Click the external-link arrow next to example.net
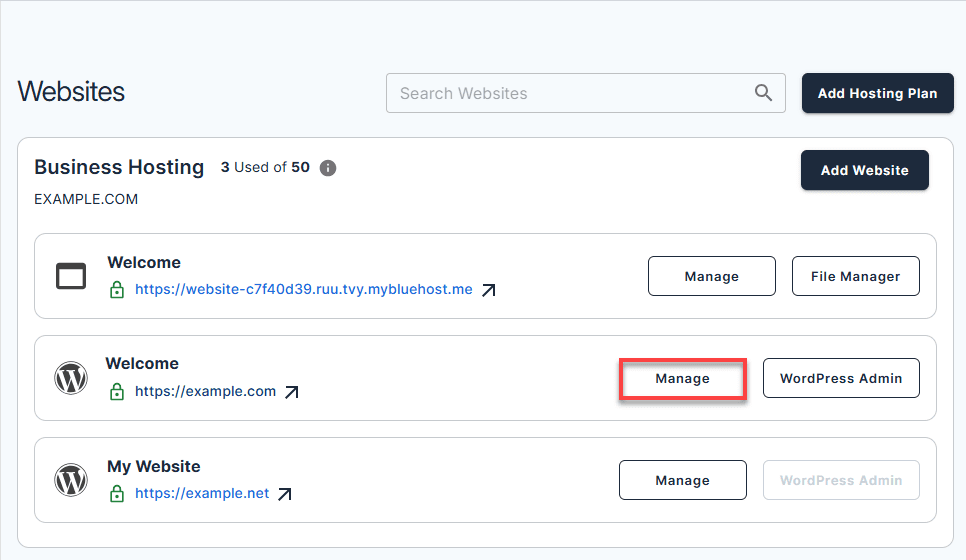966x560 pixels. coord(285,494)
